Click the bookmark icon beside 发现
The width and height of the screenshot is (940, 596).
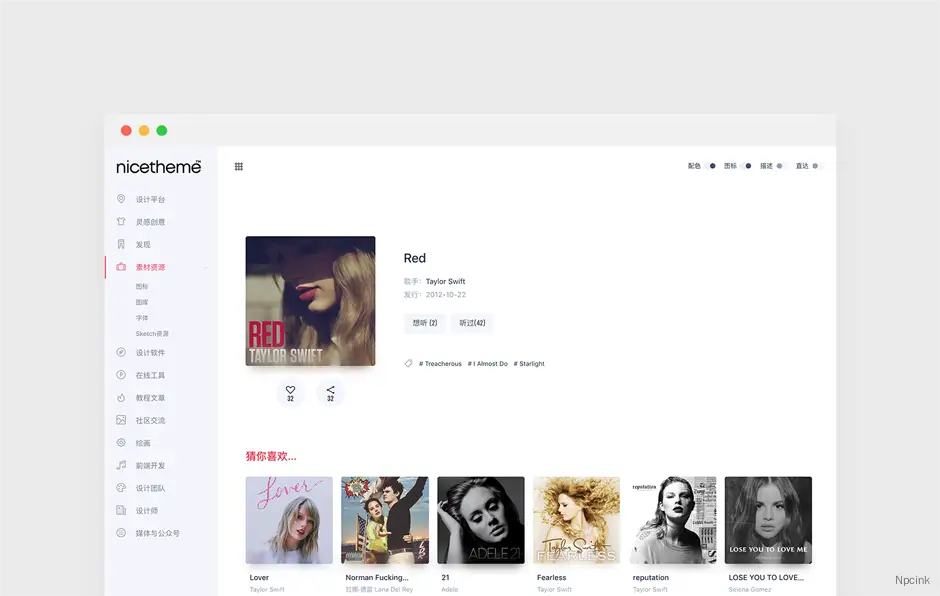pos(121,244)
